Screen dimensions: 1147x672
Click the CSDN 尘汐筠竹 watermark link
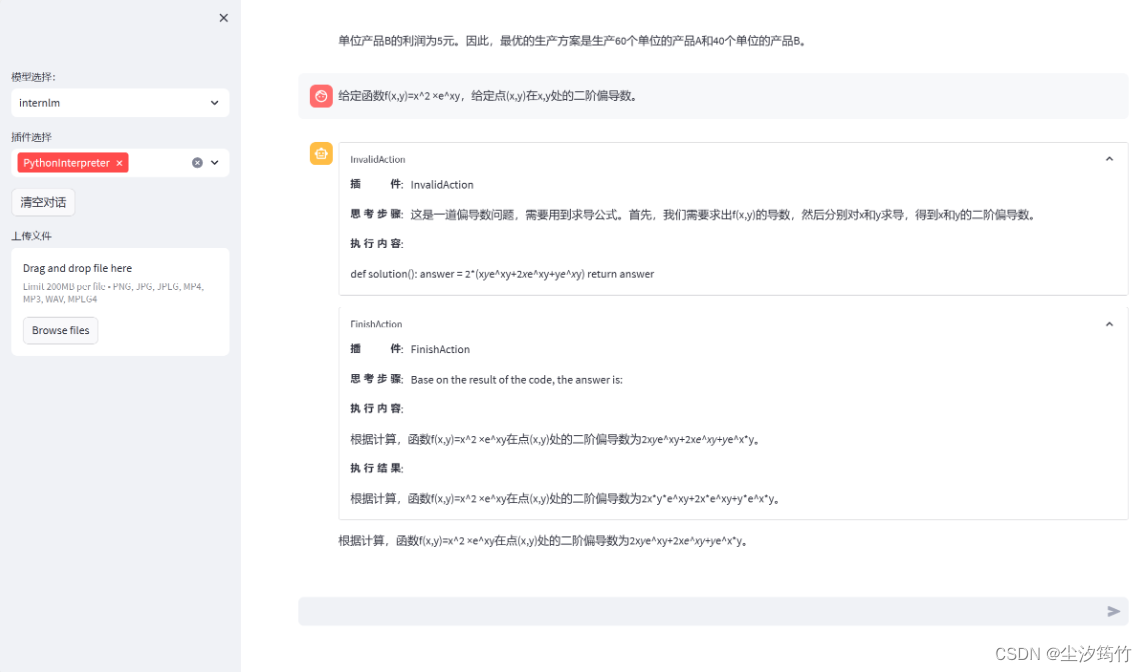click(x=1064, y=653)
